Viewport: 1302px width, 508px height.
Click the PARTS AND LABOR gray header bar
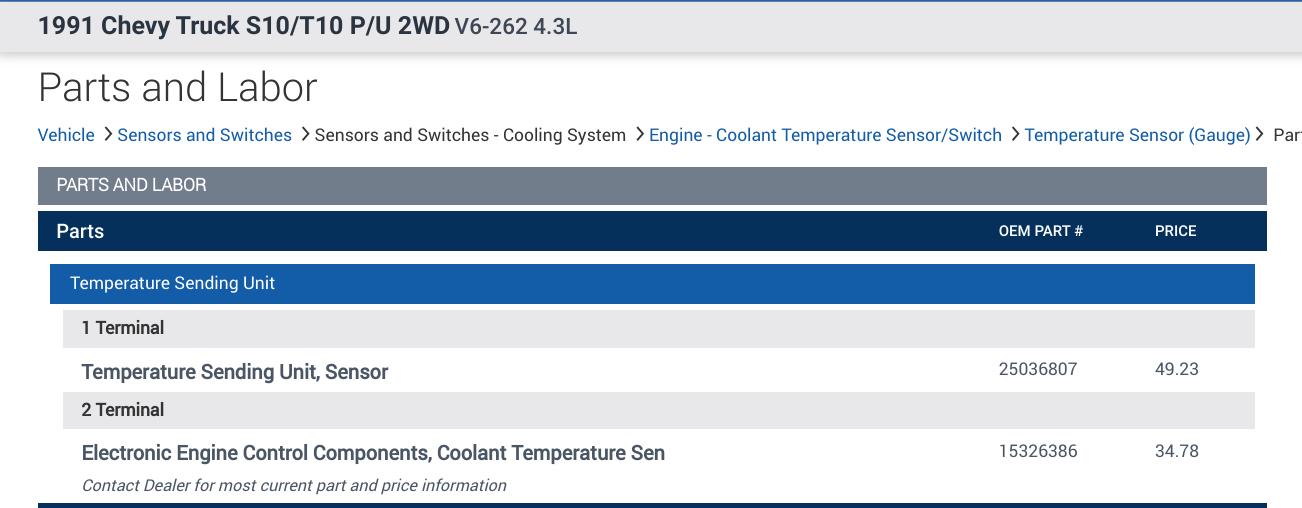coord(652,186)
